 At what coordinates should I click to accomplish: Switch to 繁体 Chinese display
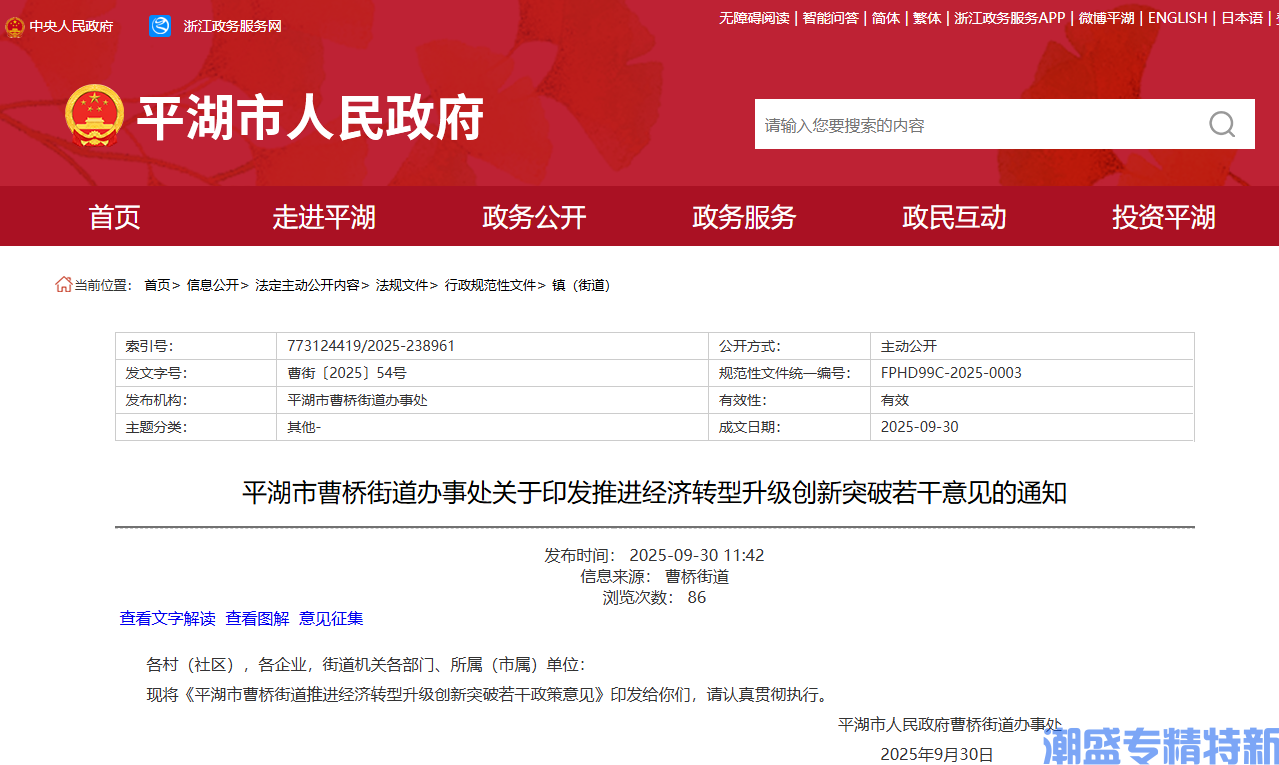[926, 18]
